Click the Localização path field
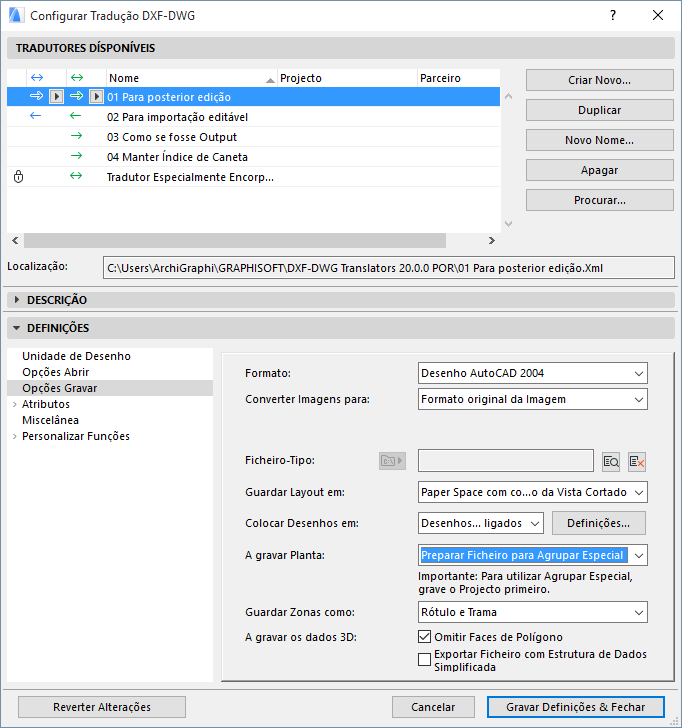 (389, 268)
